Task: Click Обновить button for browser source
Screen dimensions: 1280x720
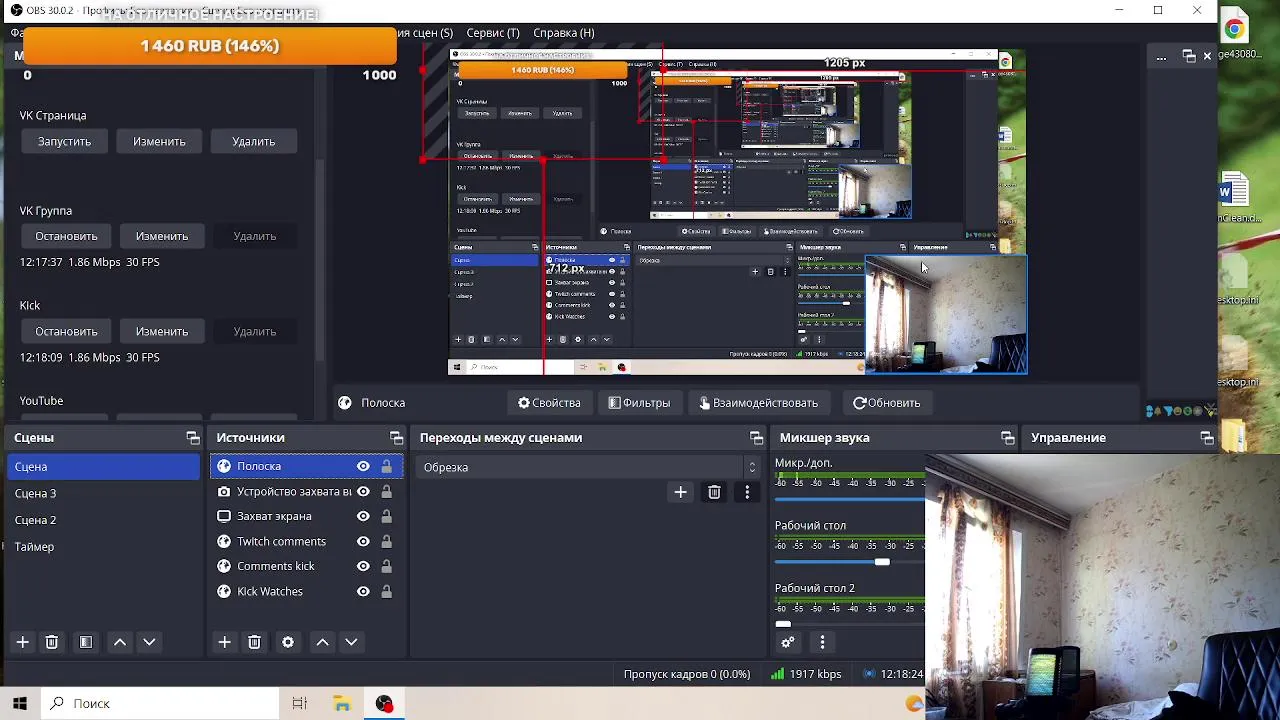Action: point(886,403)
